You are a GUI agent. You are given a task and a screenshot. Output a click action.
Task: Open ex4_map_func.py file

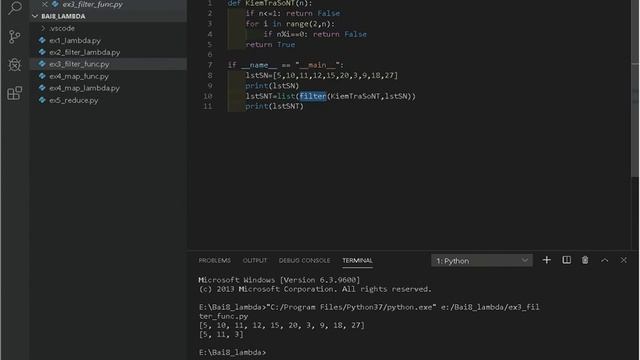coord(79,76)
